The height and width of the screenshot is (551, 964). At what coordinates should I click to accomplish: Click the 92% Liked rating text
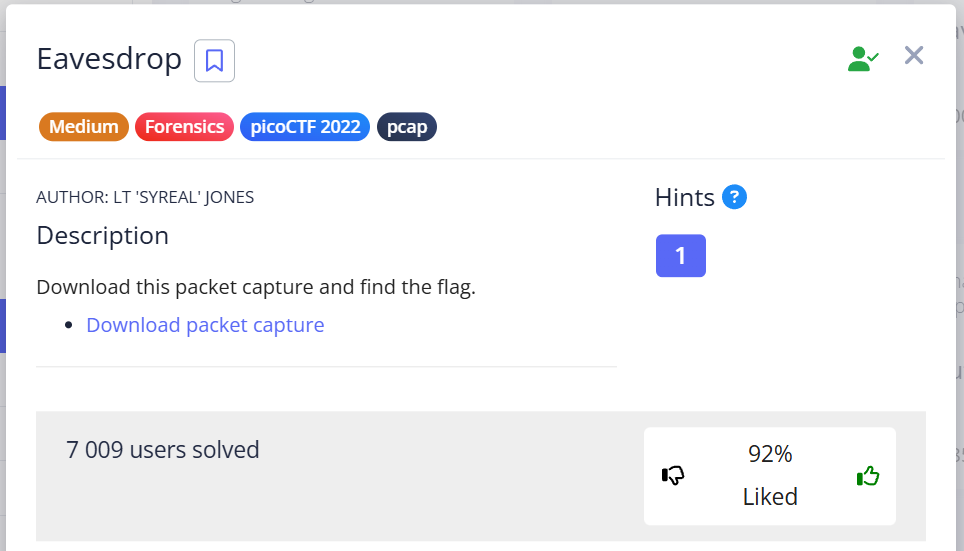point(770,475)
